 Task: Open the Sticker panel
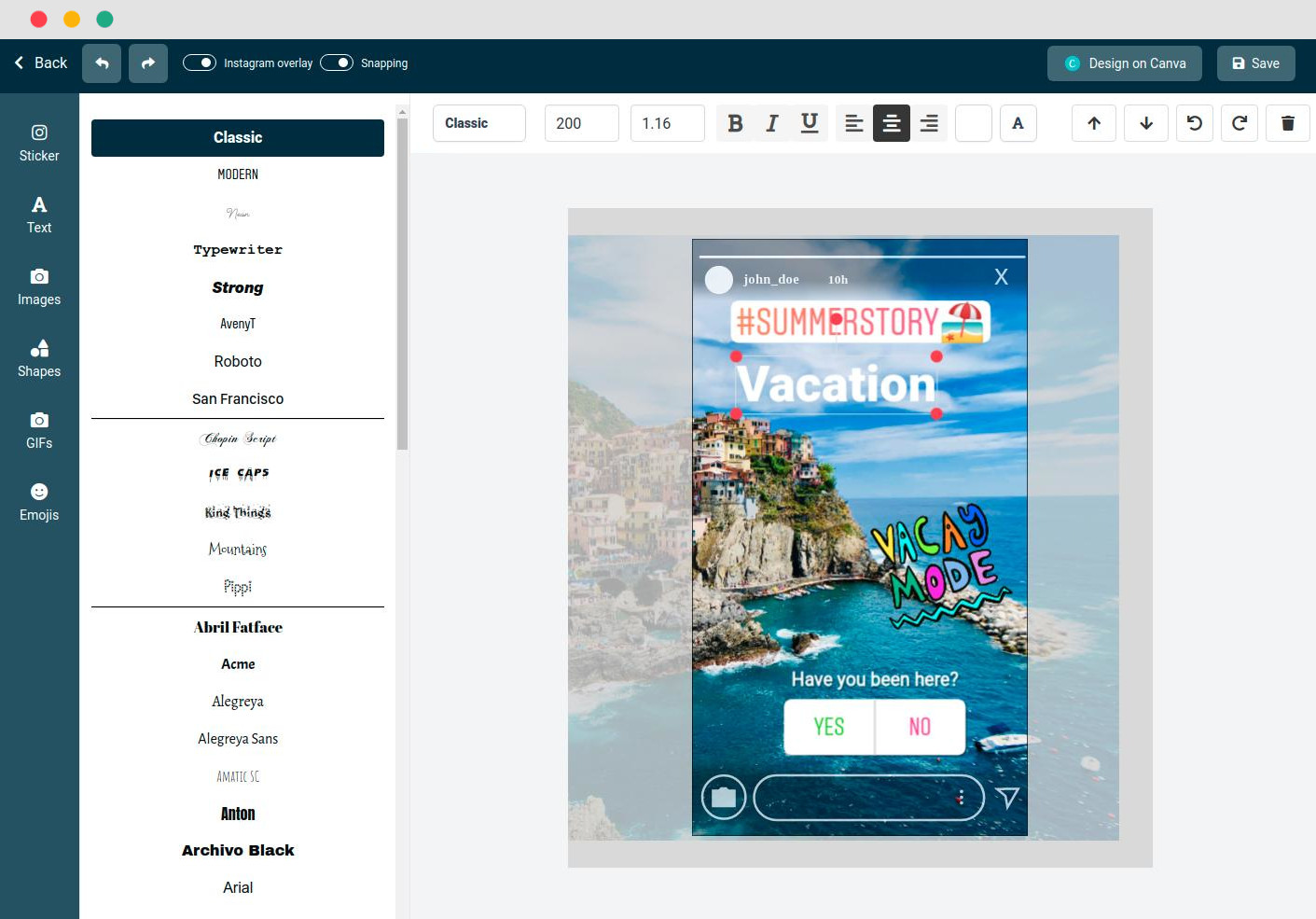tap(38, 141)
